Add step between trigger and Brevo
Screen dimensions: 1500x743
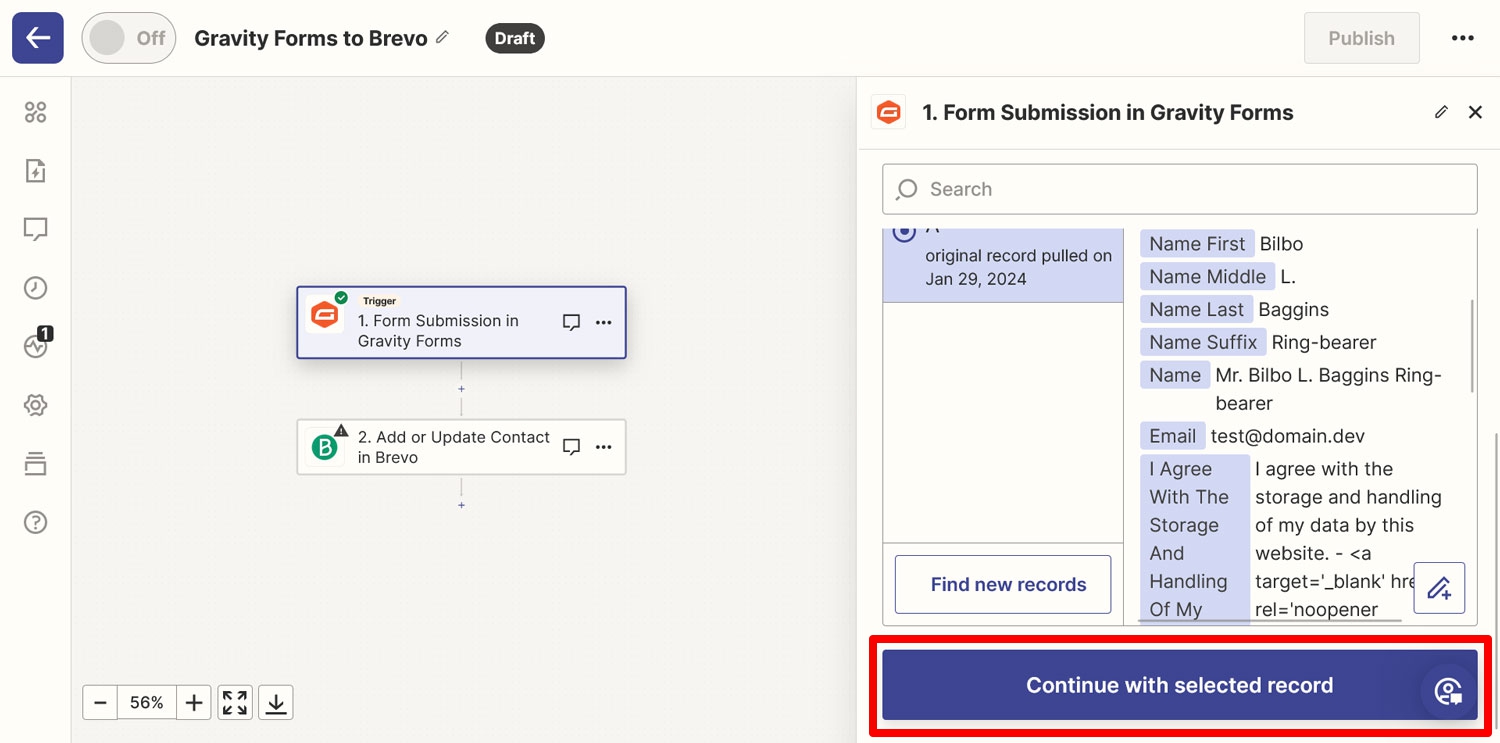coord(461,389)
